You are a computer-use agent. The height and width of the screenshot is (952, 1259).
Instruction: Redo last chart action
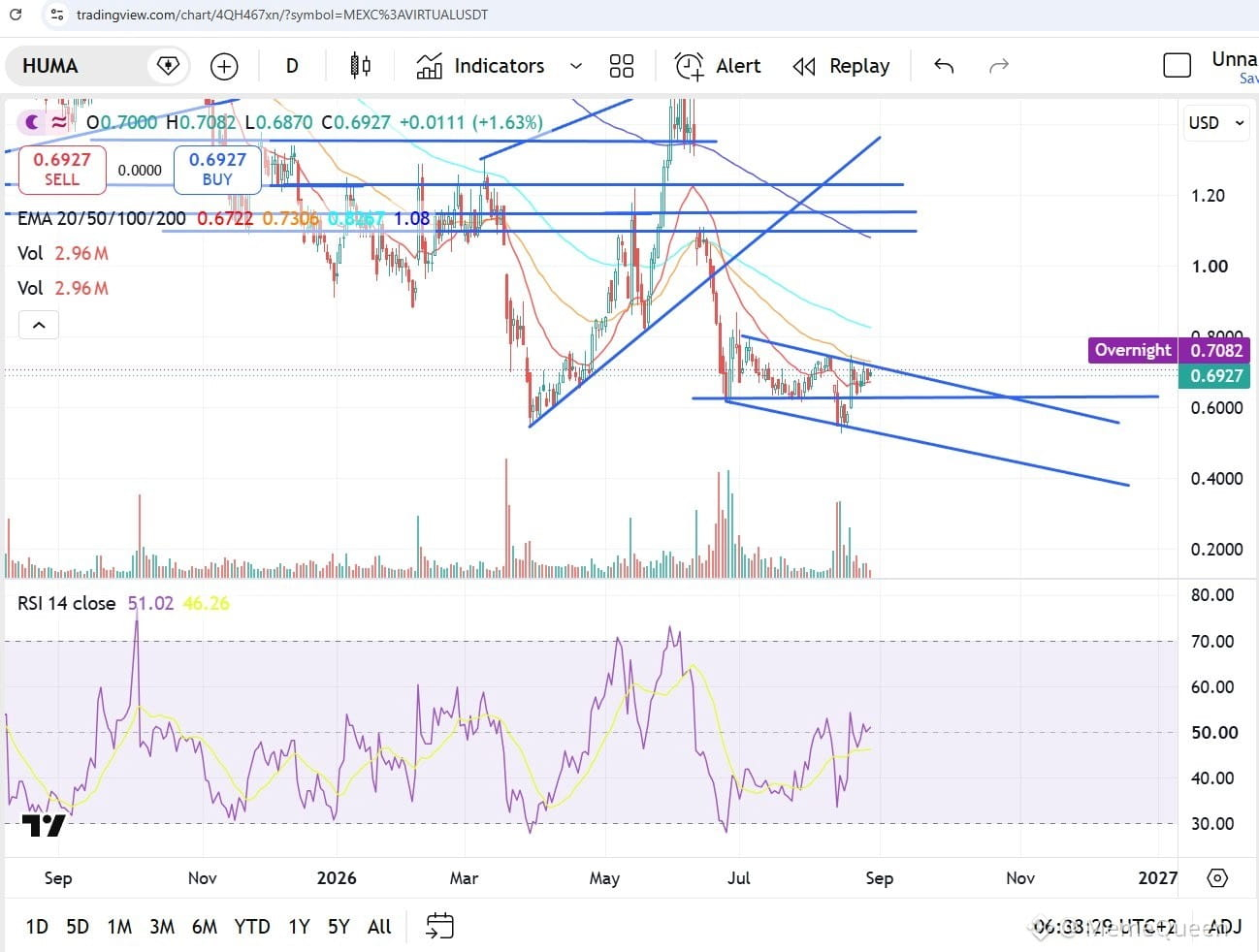coord(999,66)
